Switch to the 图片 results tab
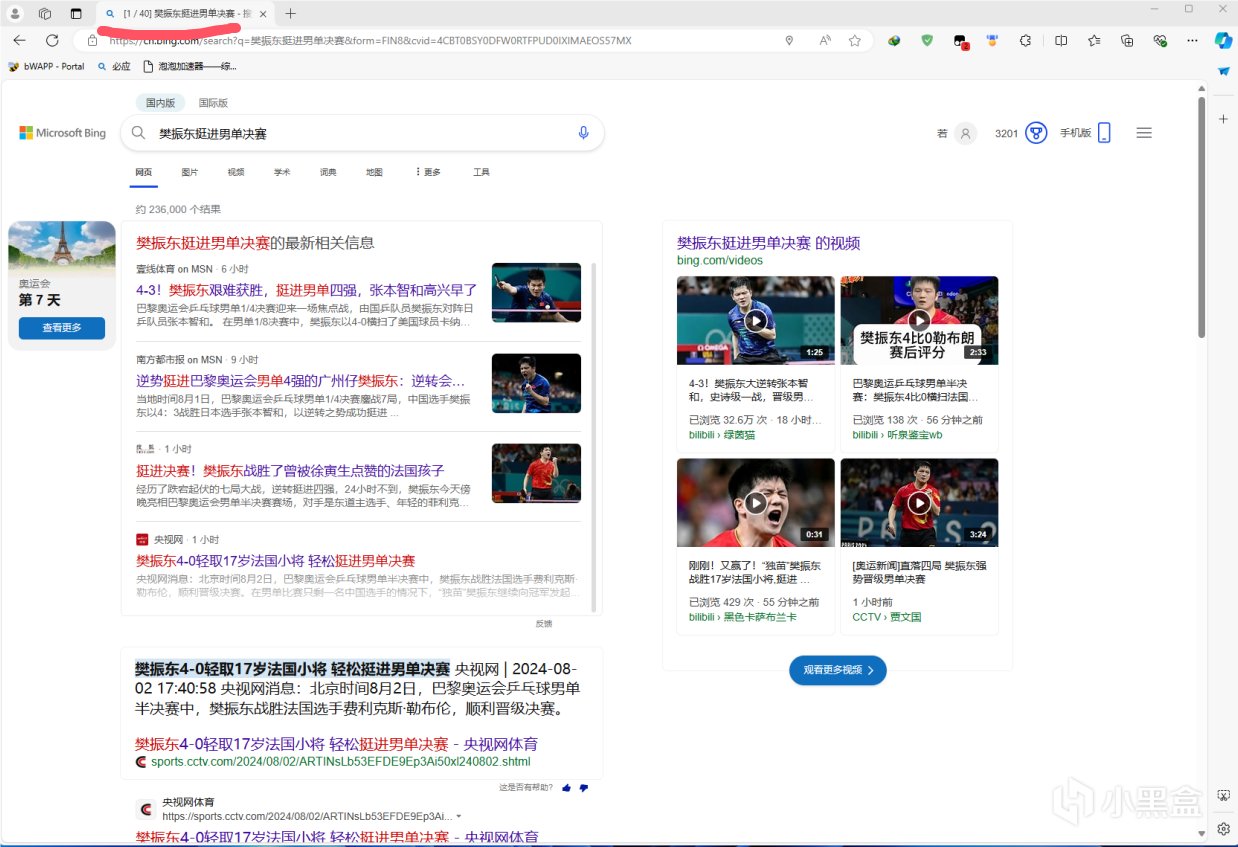This screenshot has height=847, width=1238. (x=190, y=172)
